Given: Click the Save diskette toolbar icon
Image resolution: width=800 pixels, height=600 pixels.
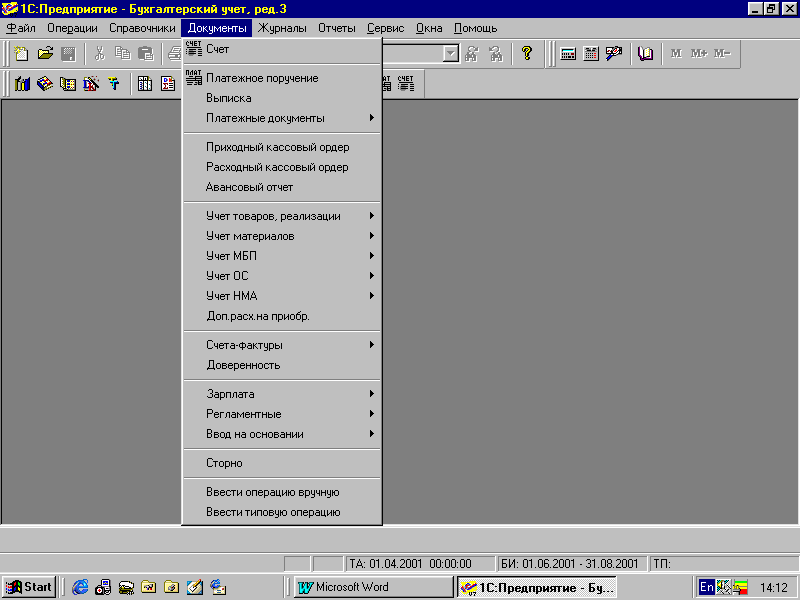Looking at the screenshot, I should tap(68, 54).
